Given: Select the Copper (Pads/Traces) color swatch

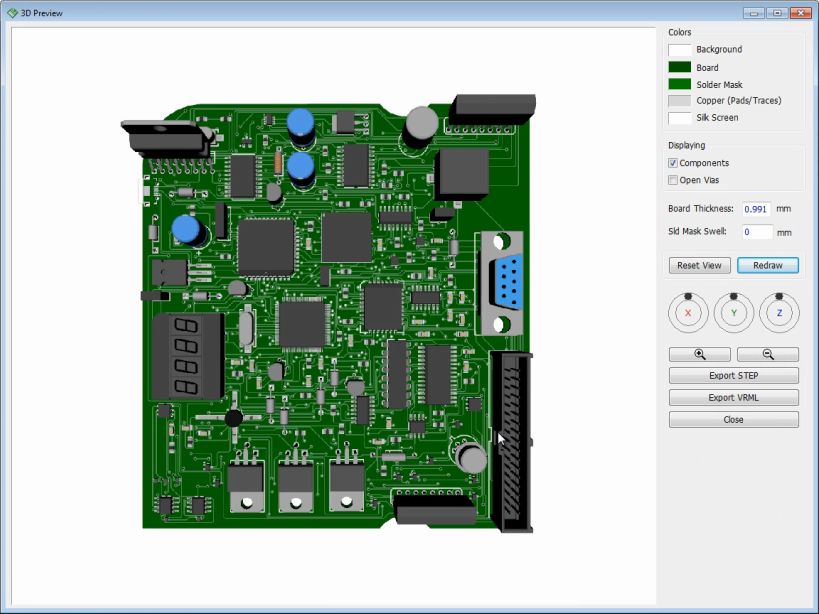Looking at the screenshot, I should (x=680, y=101).
